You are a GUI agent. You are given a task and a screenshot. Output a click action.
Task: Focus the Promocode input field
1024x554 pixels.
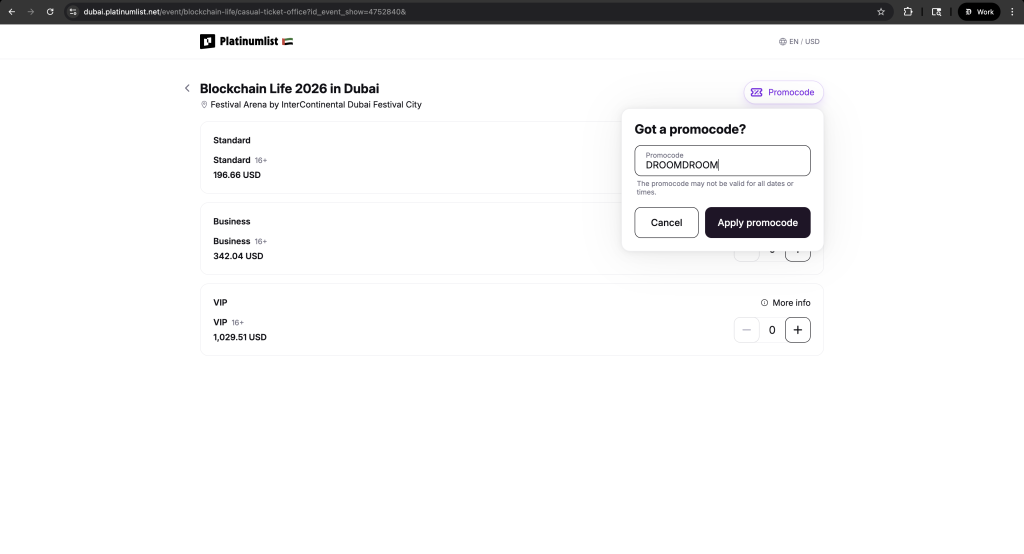point(722,161)
